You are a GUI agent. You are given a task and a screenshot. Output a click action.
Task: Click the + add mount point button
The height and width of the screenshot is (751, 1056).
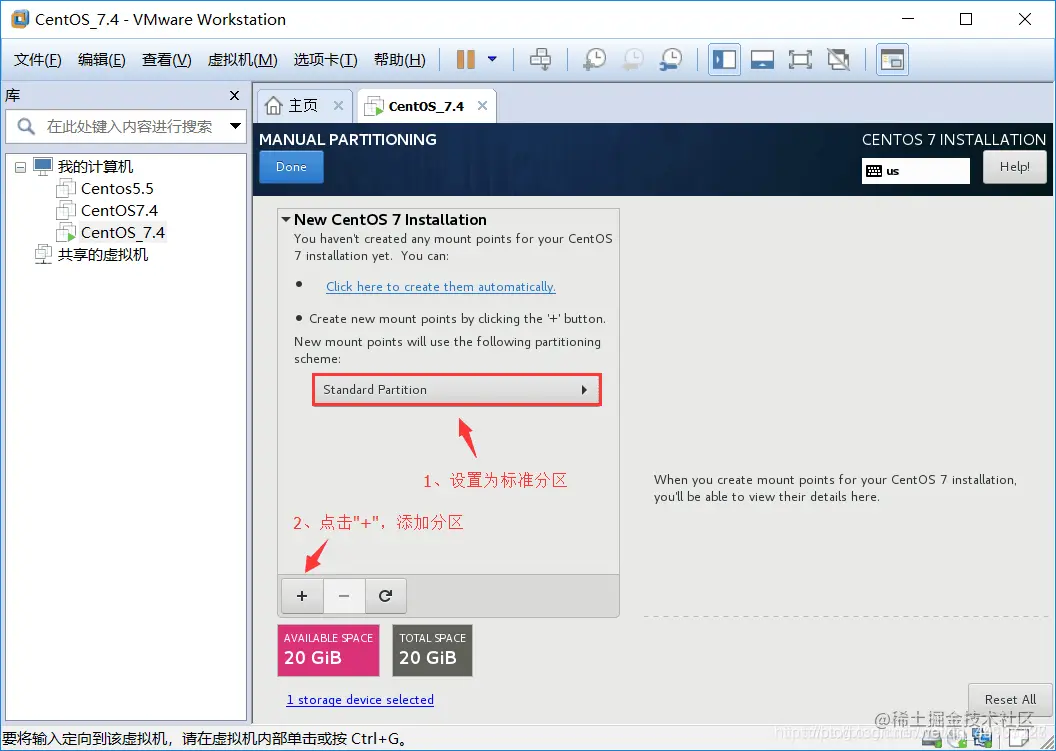pos(302,596)
